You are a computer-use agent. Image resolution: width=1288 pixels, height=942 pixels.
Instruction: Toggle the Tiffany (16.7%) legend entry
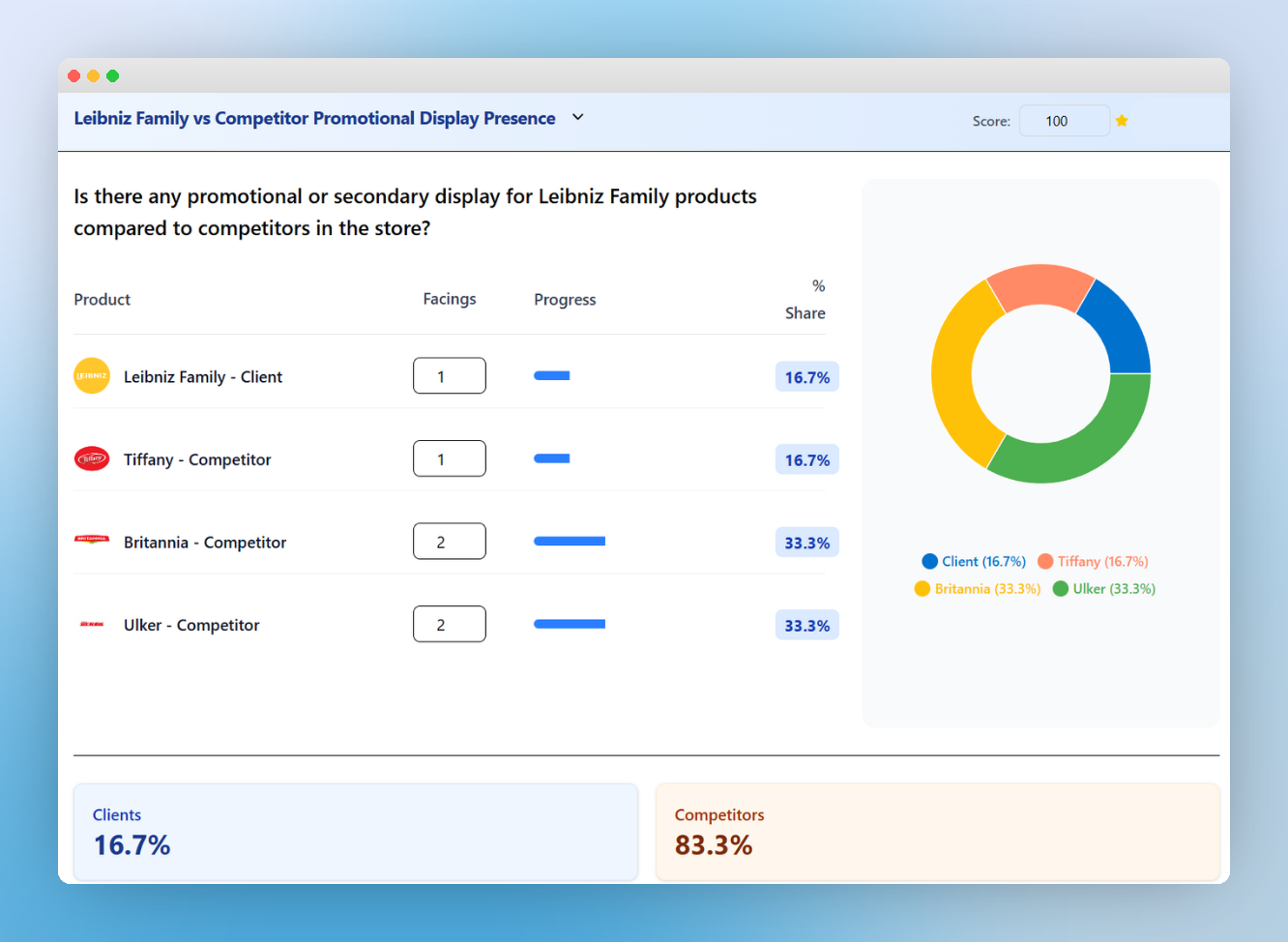click(1093, 561)
